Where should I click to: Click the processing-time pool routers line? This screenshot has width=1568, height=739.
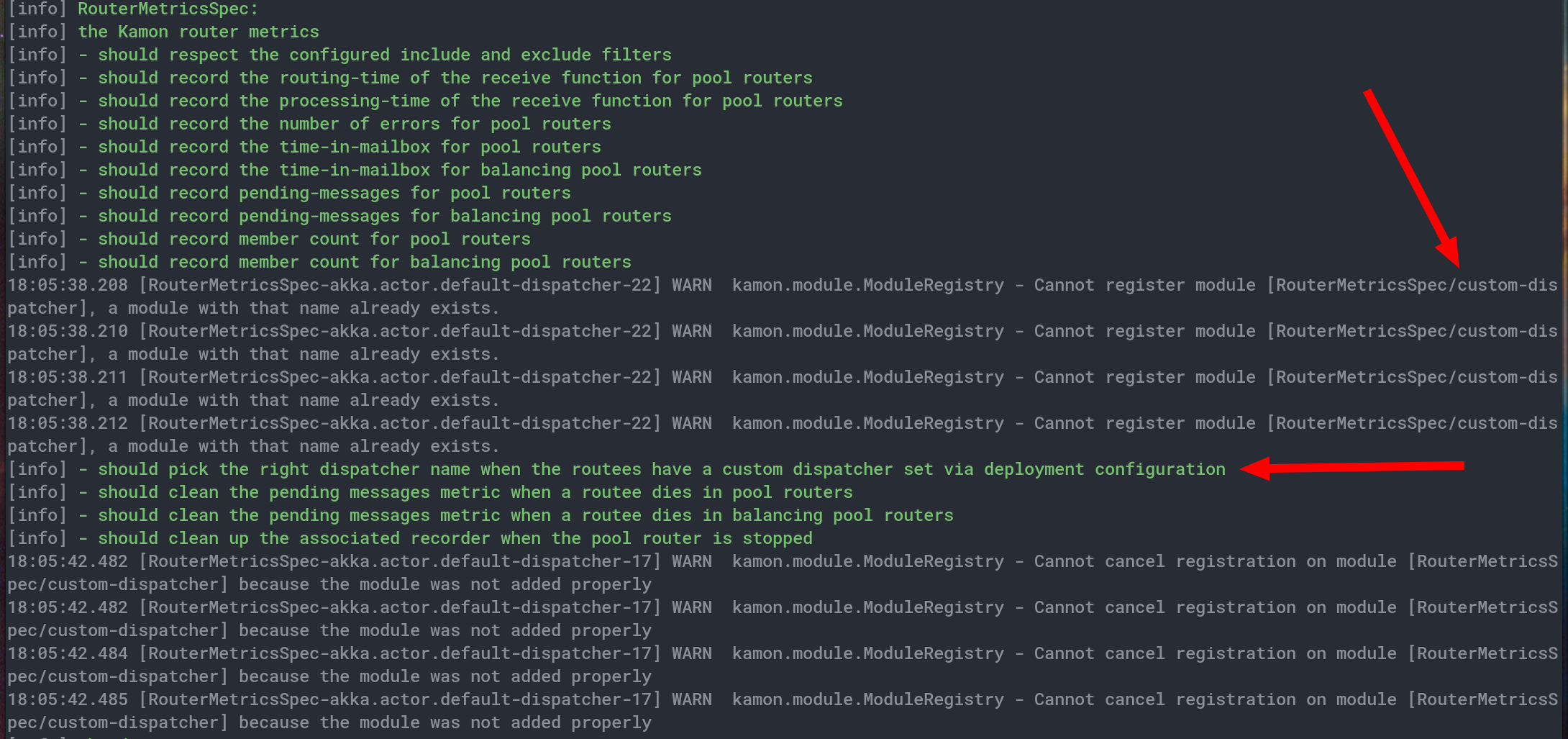point(424,101)
